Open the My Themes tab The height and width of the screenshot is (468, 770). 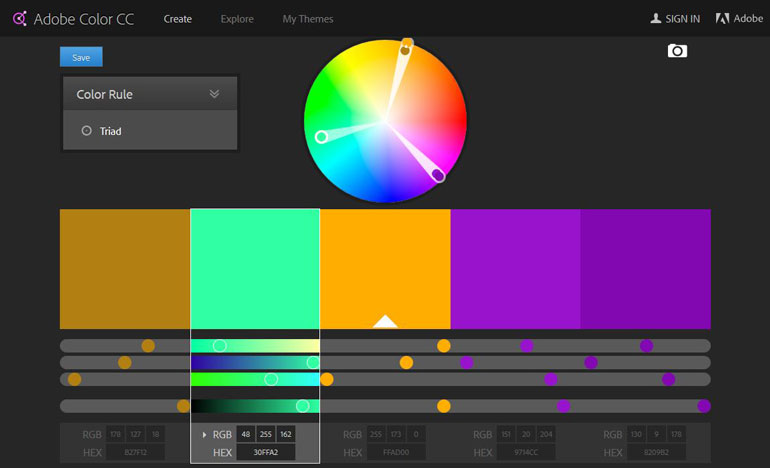click(x=307, y=19)
